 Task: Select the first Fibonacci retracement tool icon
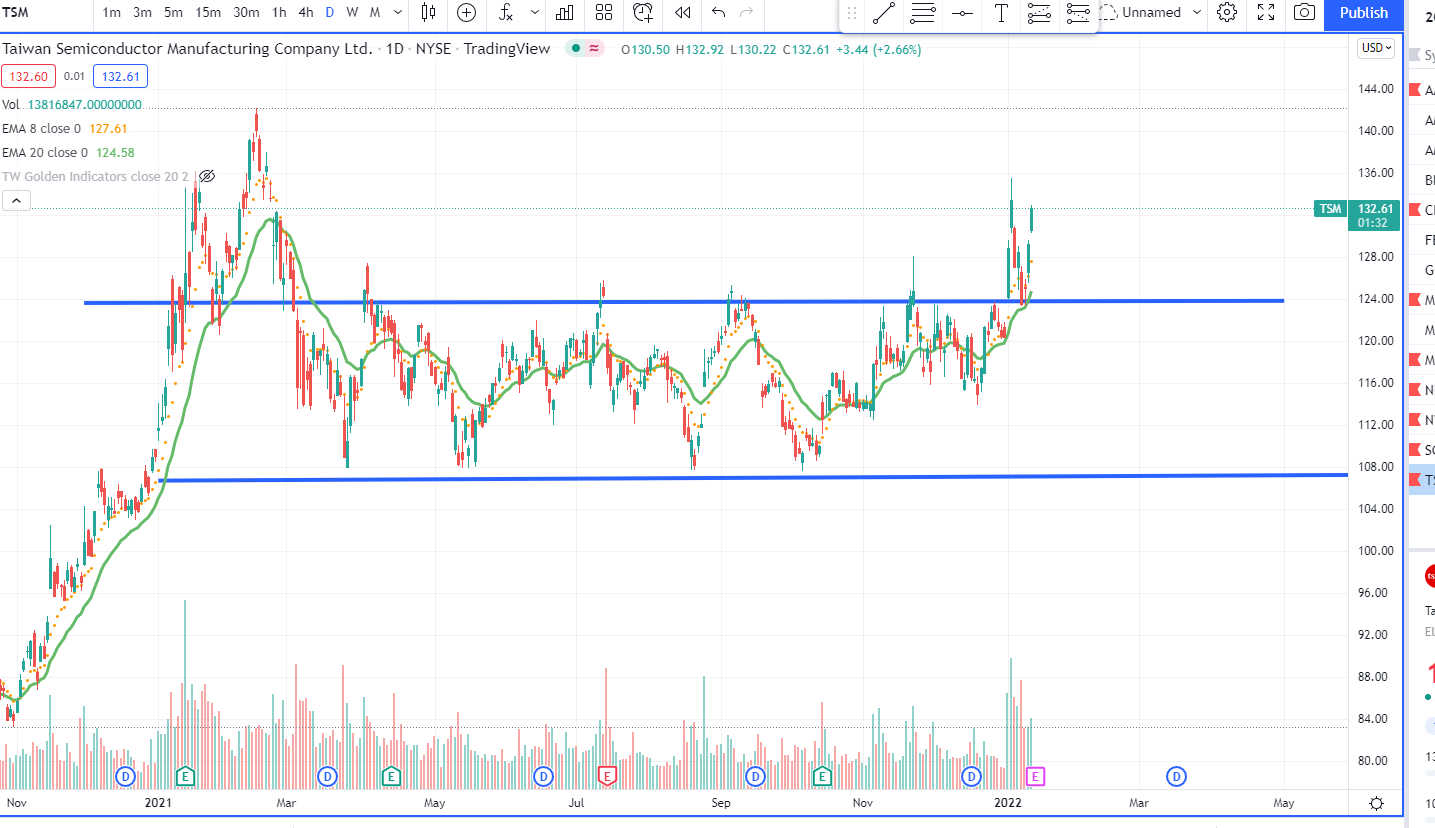[1039, 13]
